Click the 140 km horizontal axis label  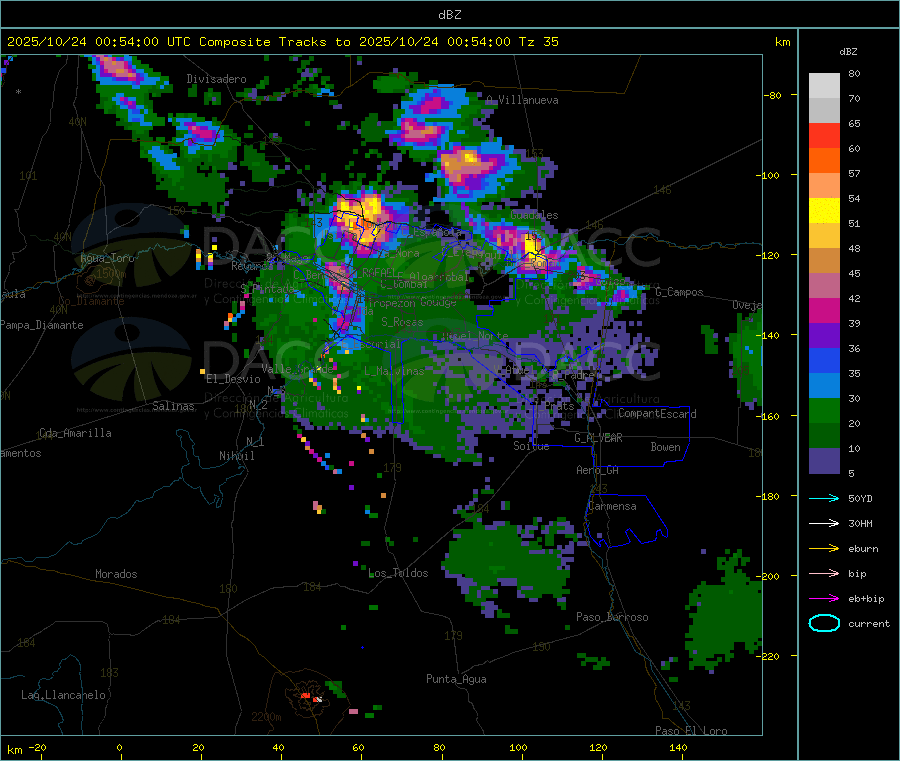(678, 747)
